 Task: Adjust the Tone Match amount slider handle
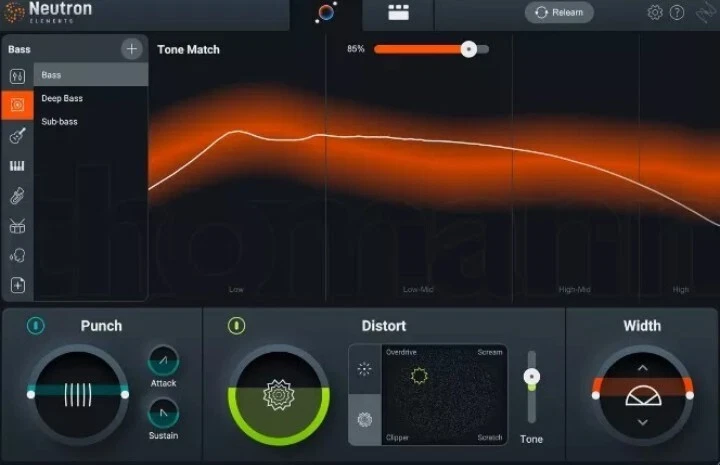[469, 49]
